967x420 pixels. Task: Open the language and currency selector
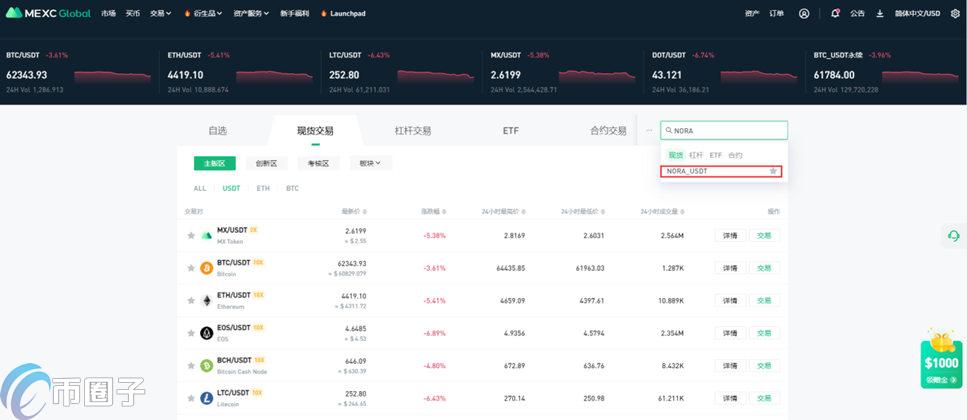pos(918,13)
